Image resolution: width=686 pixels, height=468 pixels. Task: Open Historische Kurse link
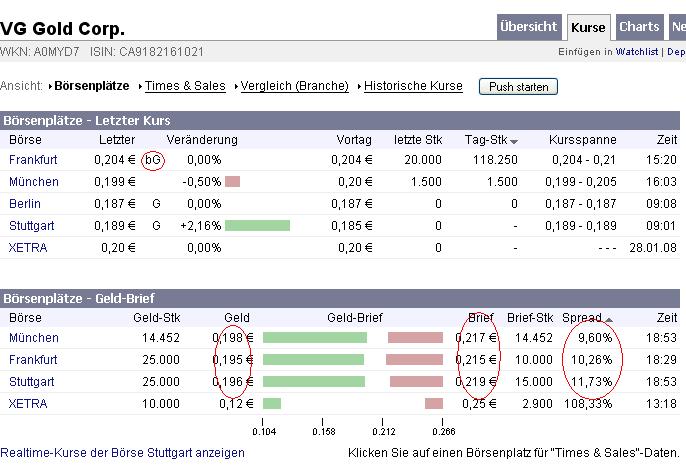click(413, 86)
